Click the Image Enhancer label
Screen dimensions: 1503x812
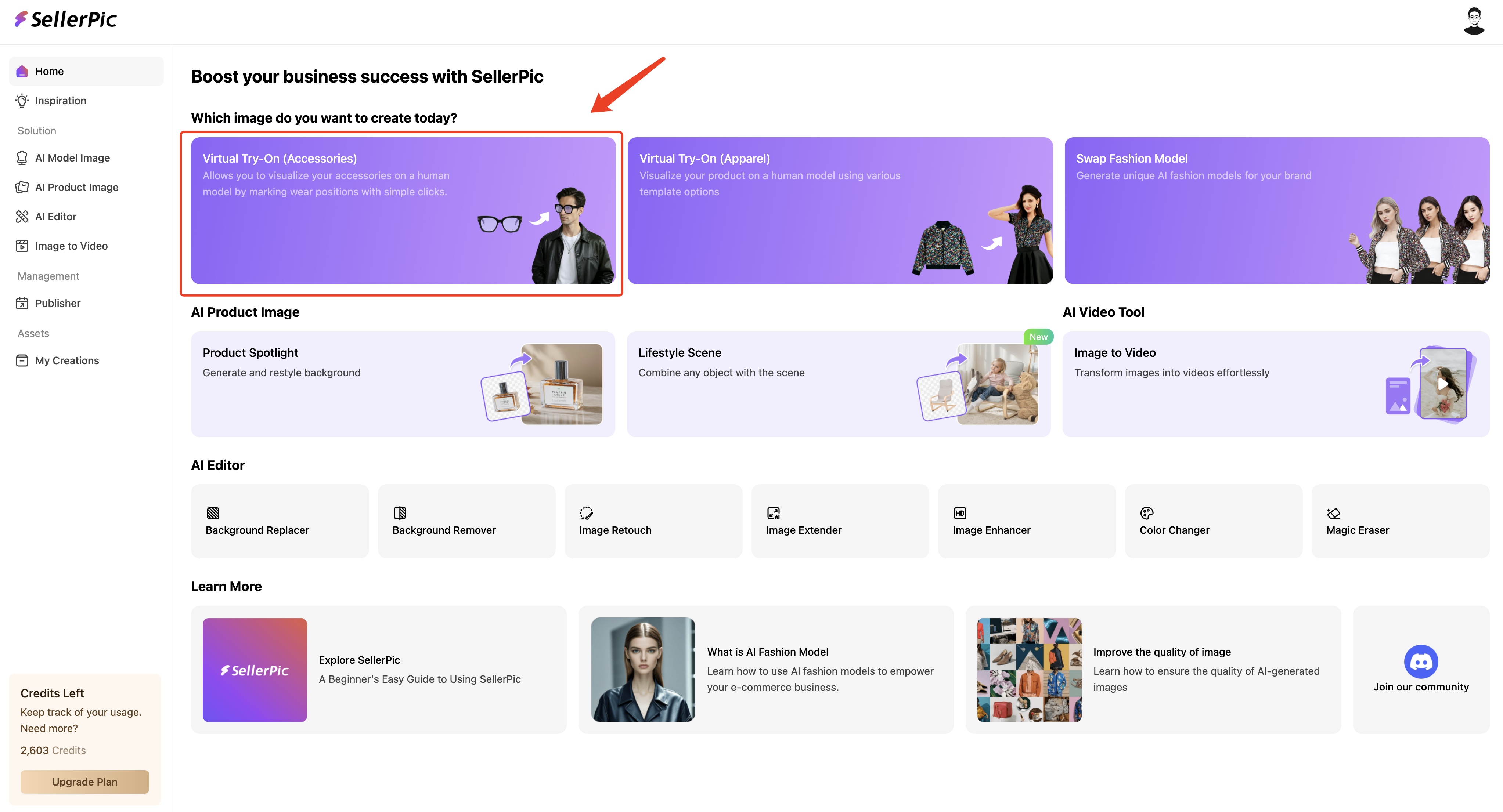tap(991, 530)
